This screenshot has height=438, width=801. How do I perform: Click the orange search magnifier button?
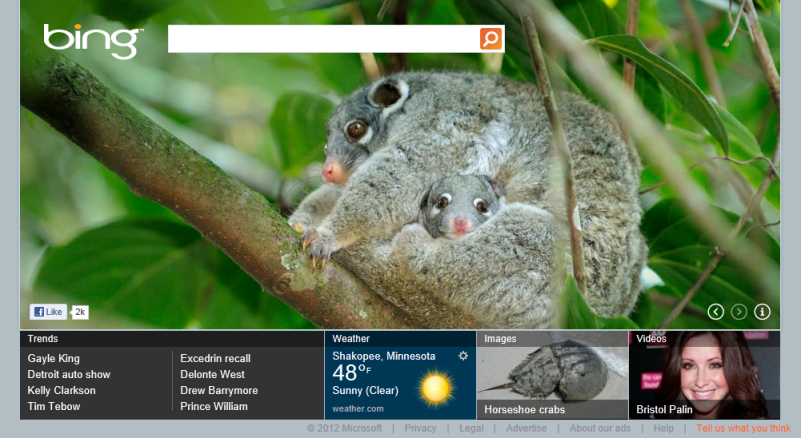pos(491,39)
